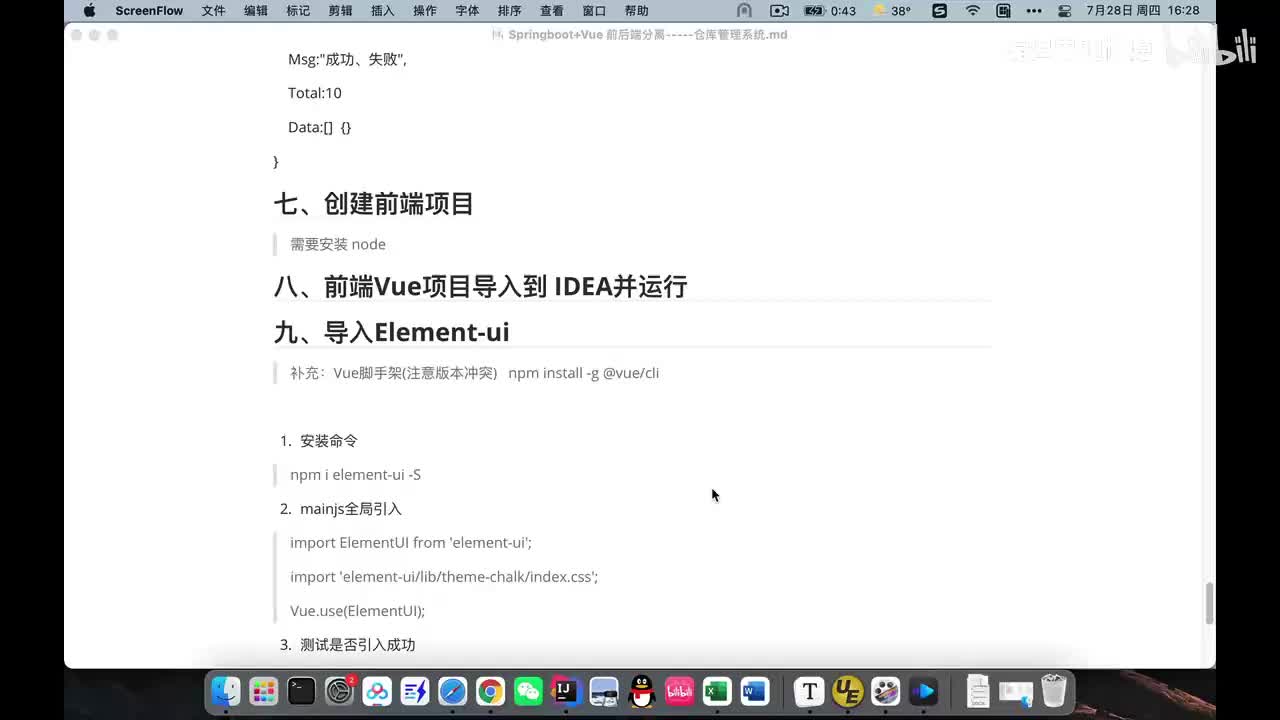
Task: Open the 窗口 menu
Action: [594, 11]
